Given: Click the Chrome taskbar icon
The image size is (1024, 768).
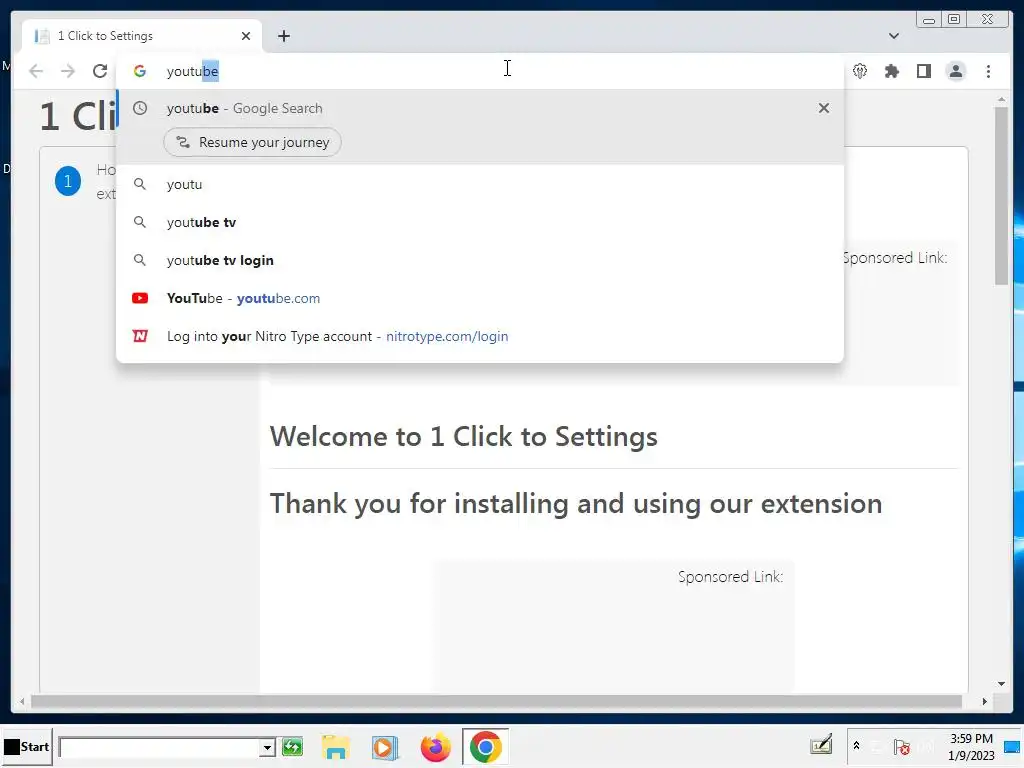Looking at the screenshot, I should pyautogui.click(x=485, y=746).
